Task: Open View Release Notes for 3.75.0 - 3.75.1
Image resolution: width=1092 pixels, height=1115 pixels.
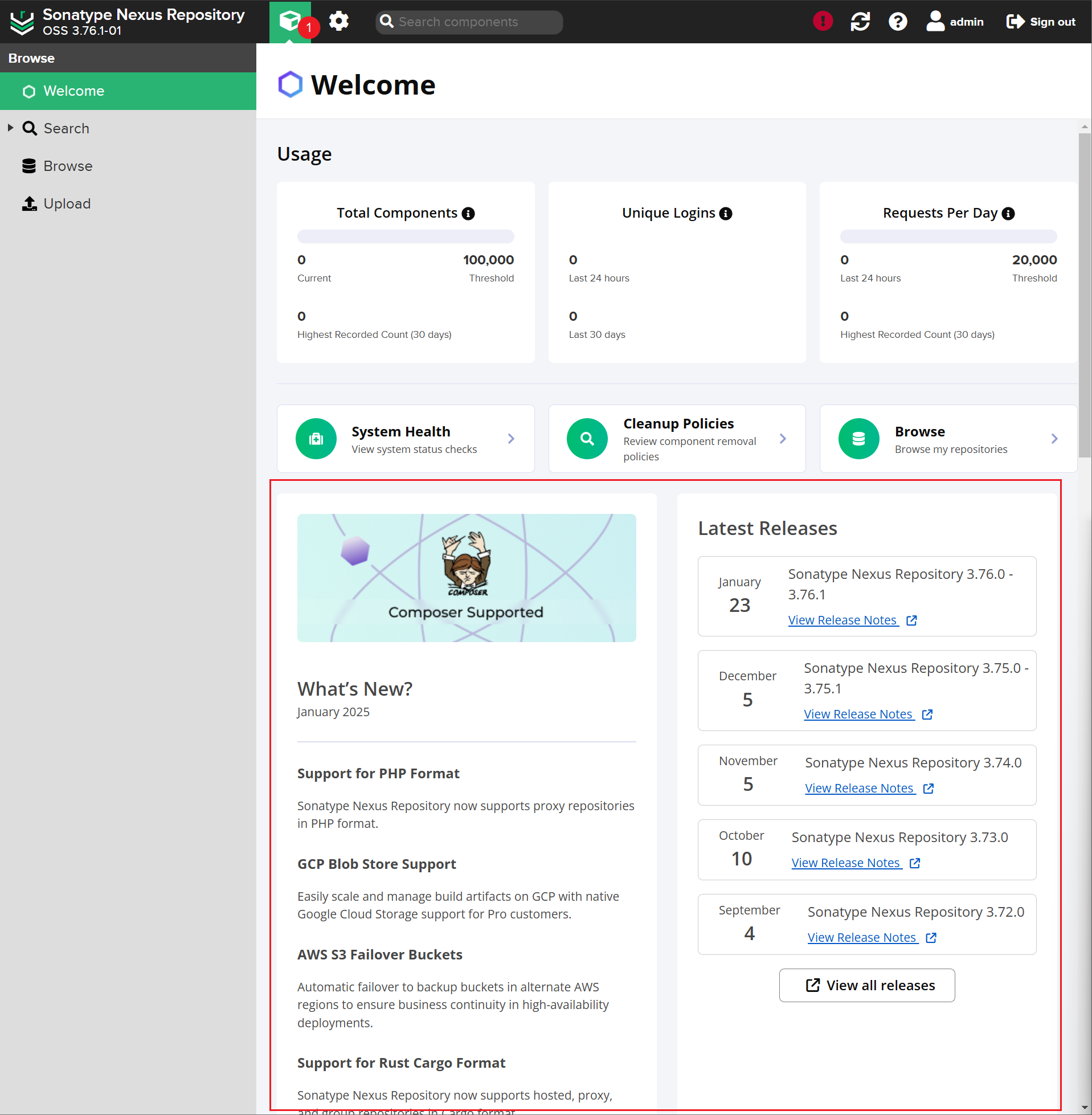Action: [x=858, y=714]
